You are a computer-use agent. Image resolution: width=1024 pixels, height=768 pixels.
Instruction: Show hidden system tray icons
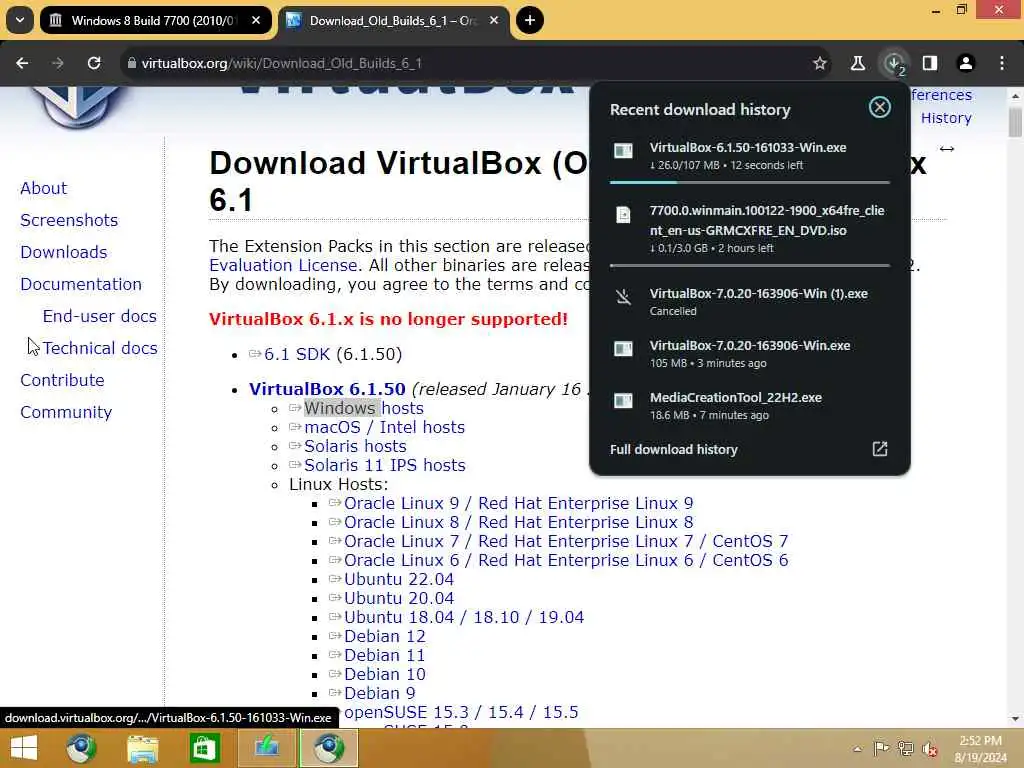click(x=857, y=749)
